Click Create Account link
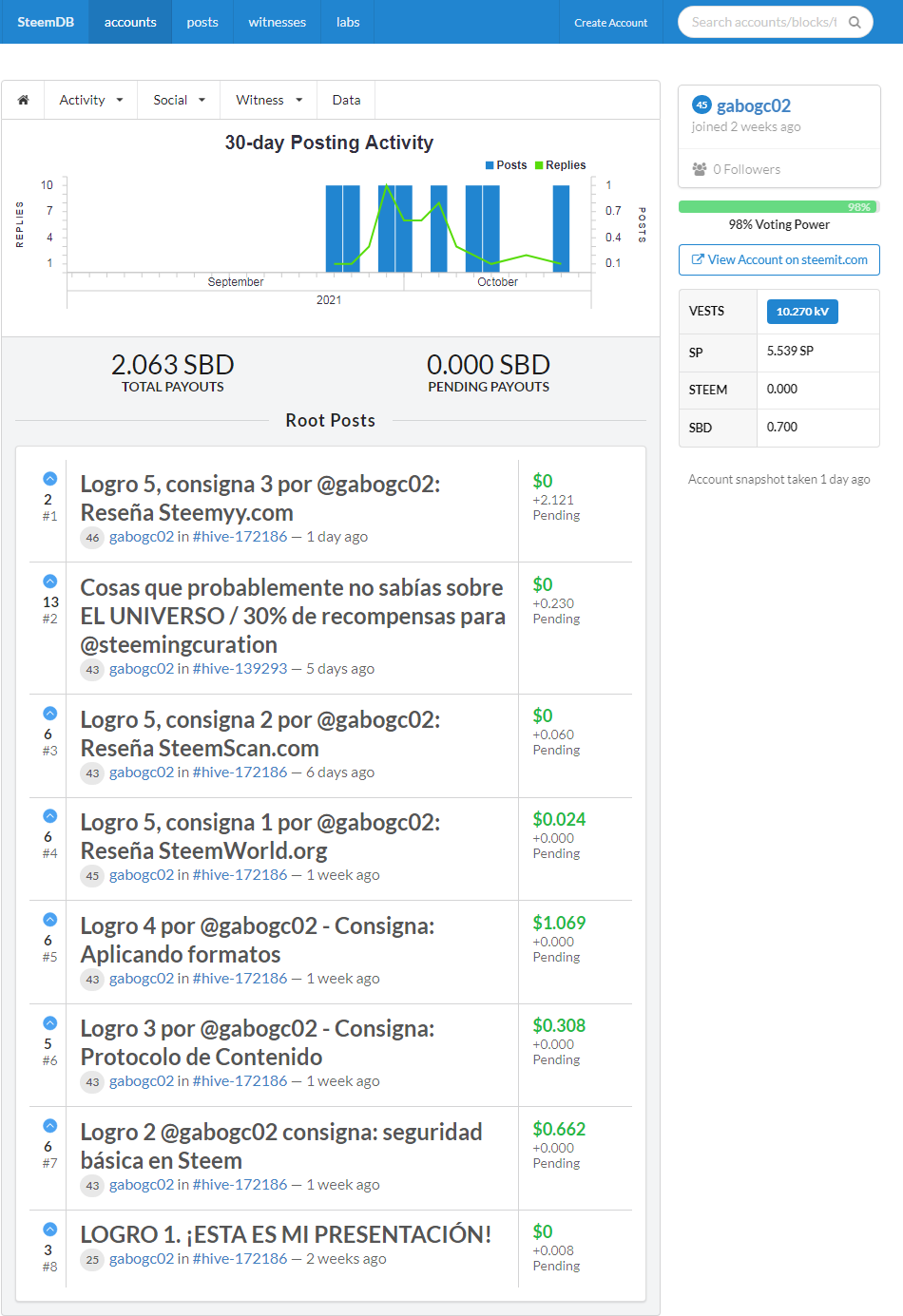 pos(610,23)
